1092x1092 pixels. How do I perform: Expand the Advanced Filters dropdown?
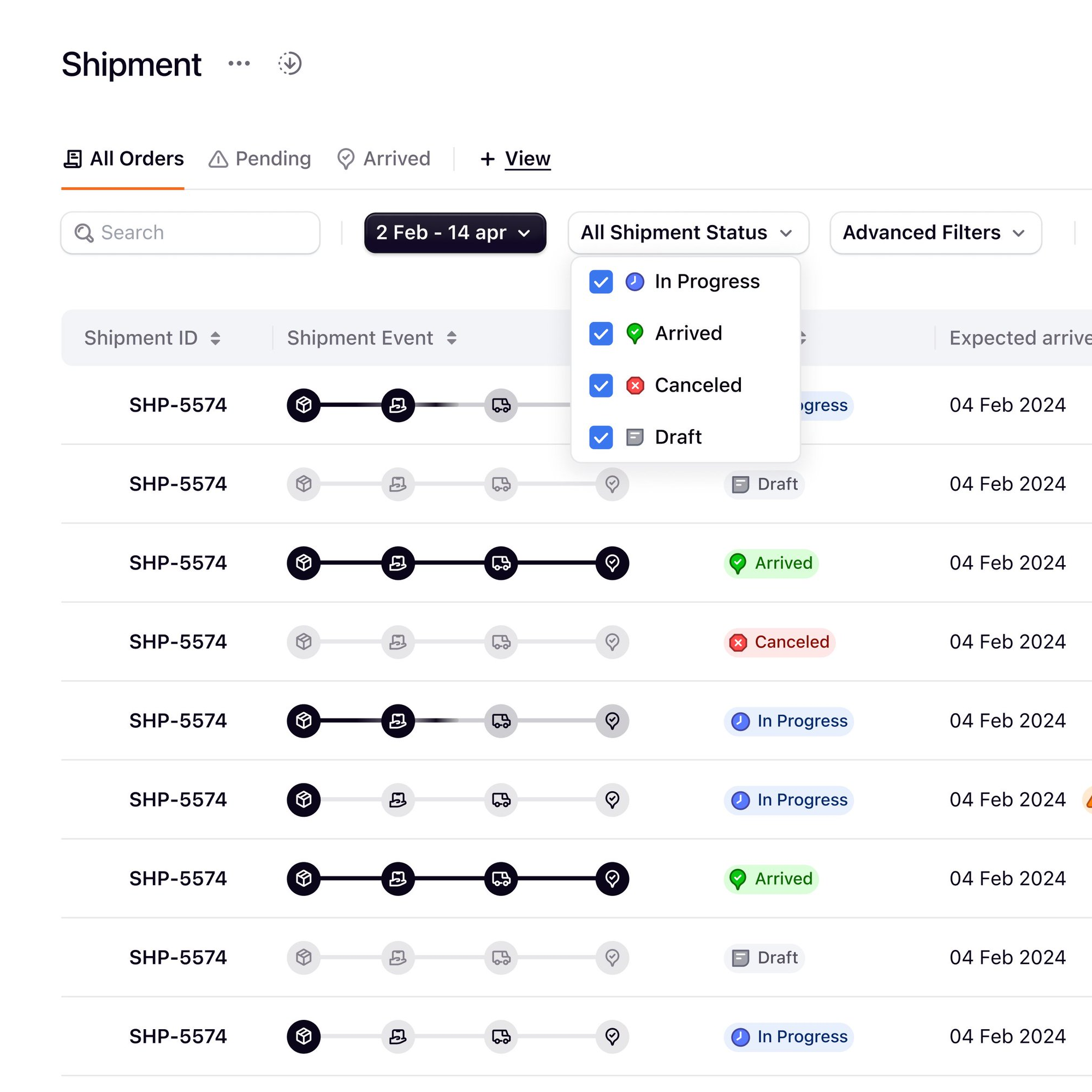pos(935,233)
